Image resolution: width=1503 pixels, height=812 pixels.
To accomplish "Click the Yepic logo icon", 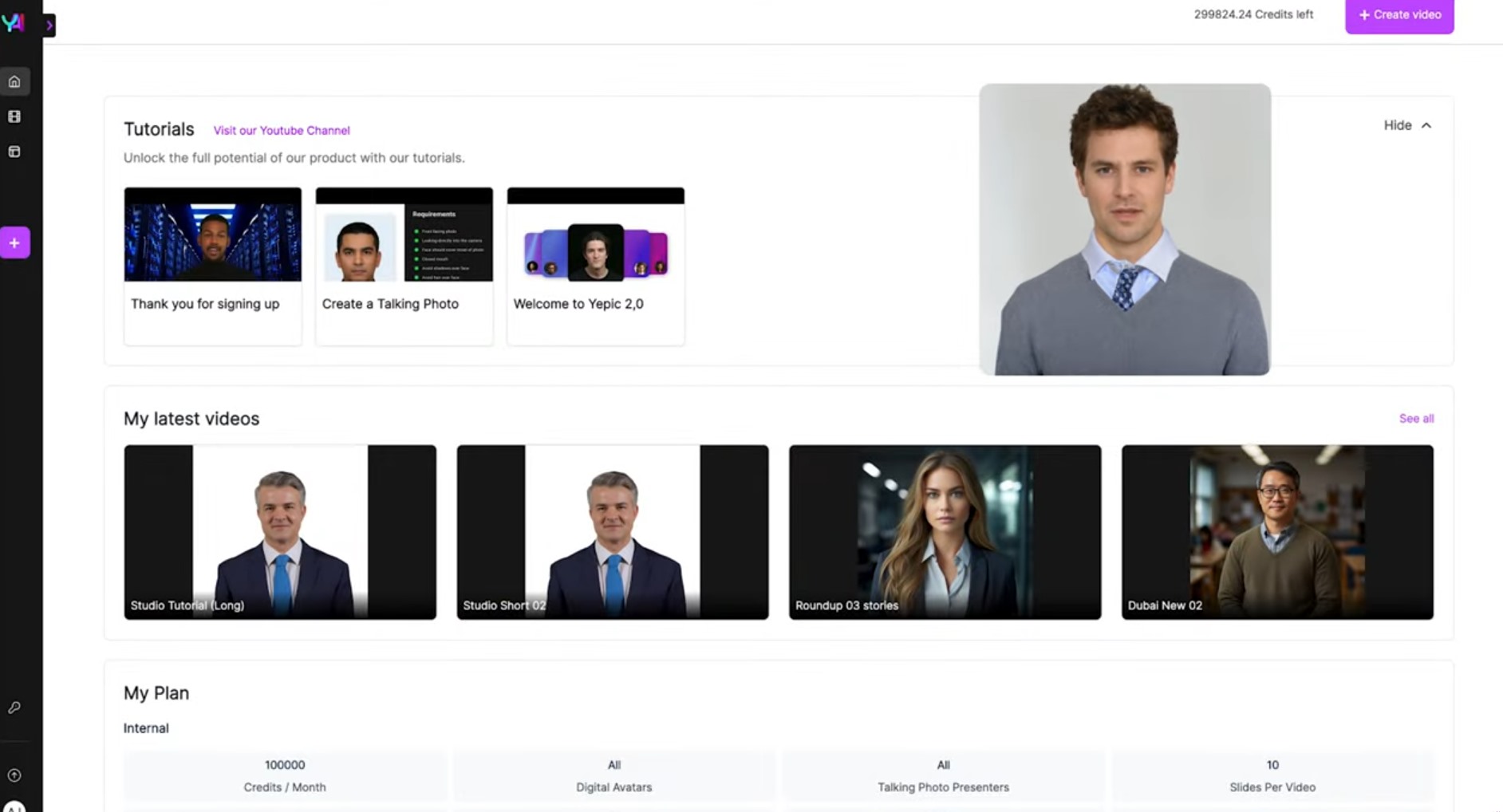I will [x=13, y=22].
